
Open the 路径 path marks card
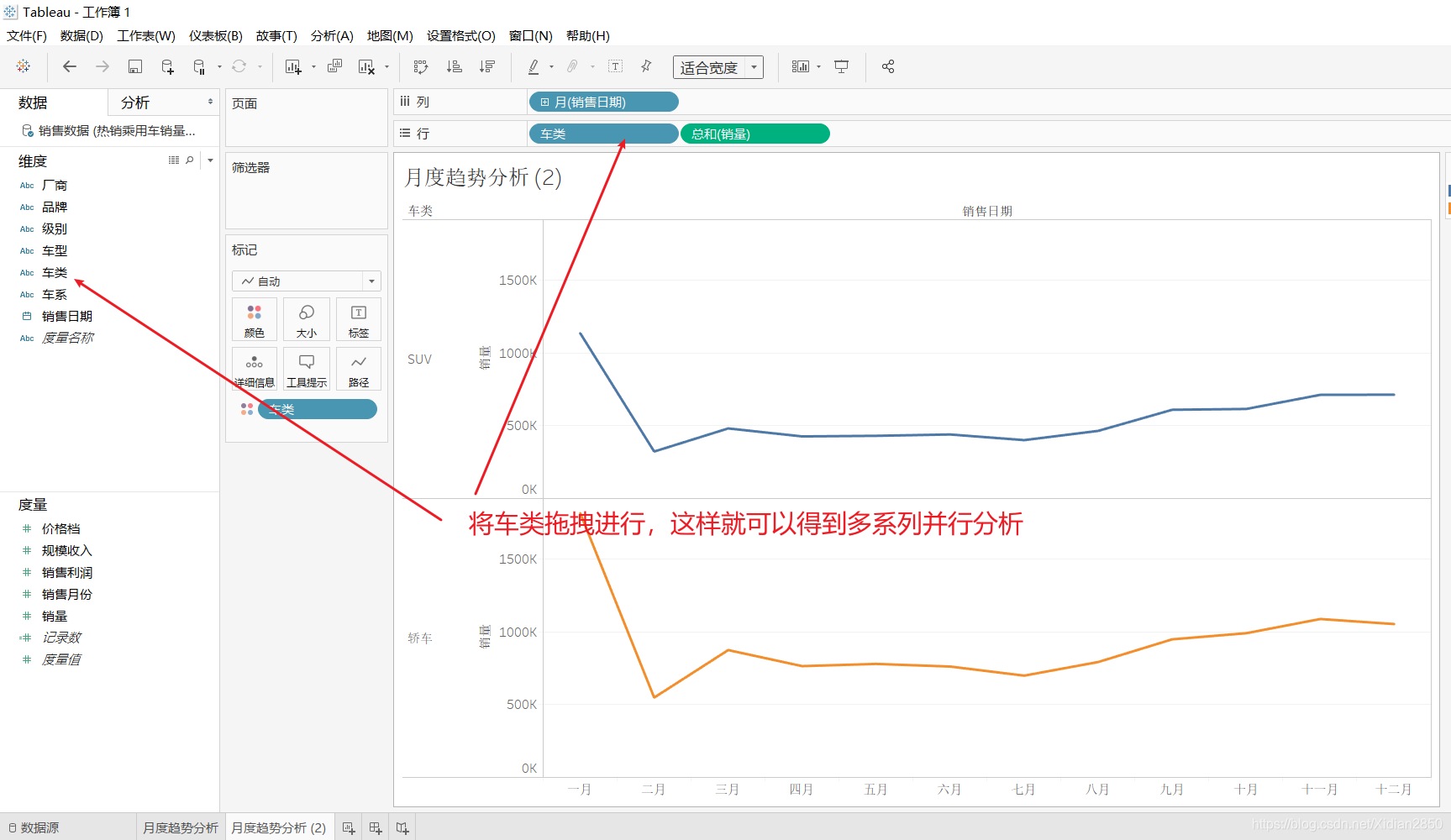click(x=359, y=369)
